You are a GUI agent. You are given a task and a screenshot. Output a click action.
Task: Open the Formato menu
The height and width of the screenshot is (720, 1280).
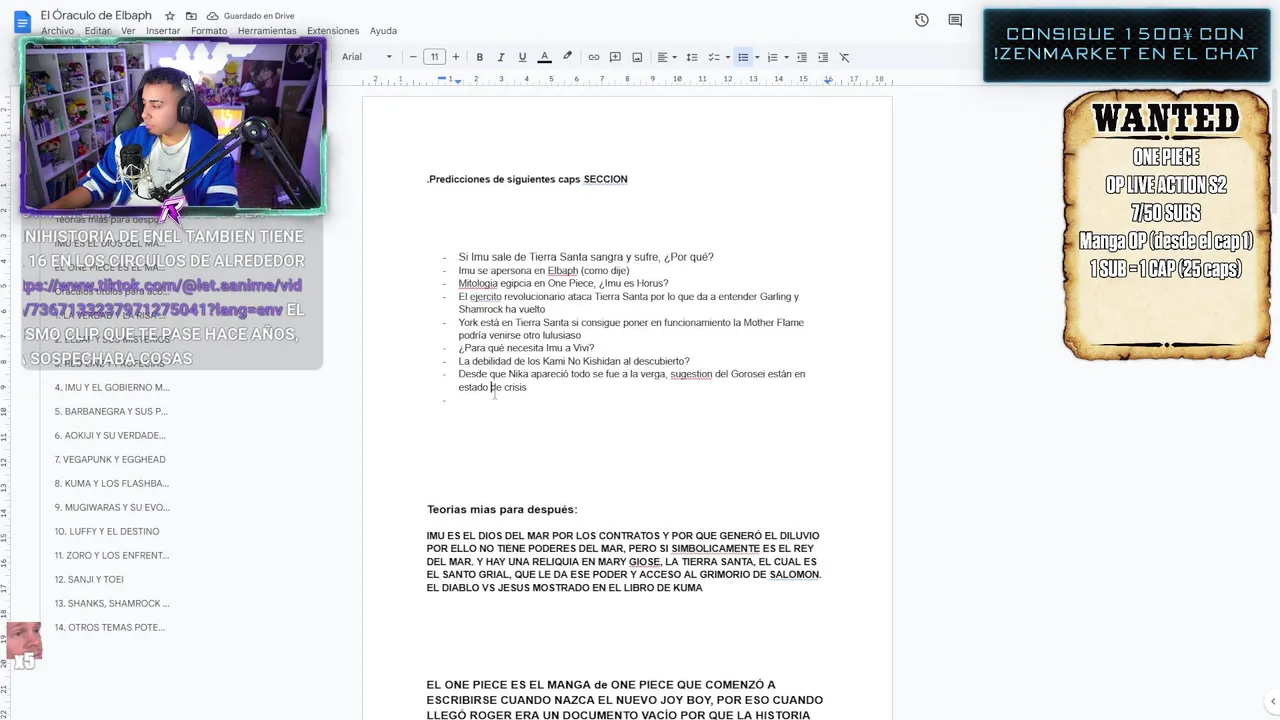[x=209, y=31]
